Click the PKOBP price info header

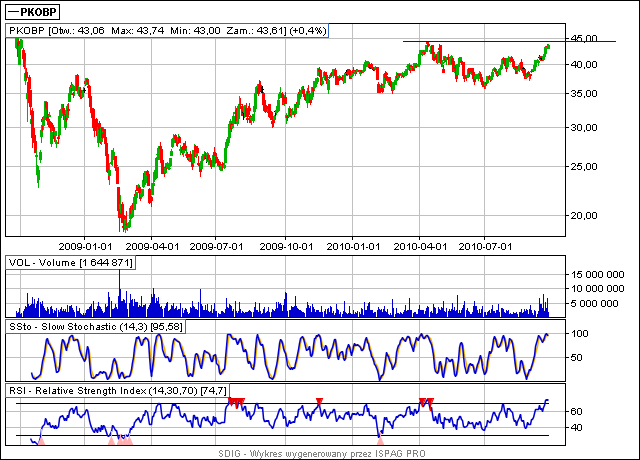coord(167,31)
